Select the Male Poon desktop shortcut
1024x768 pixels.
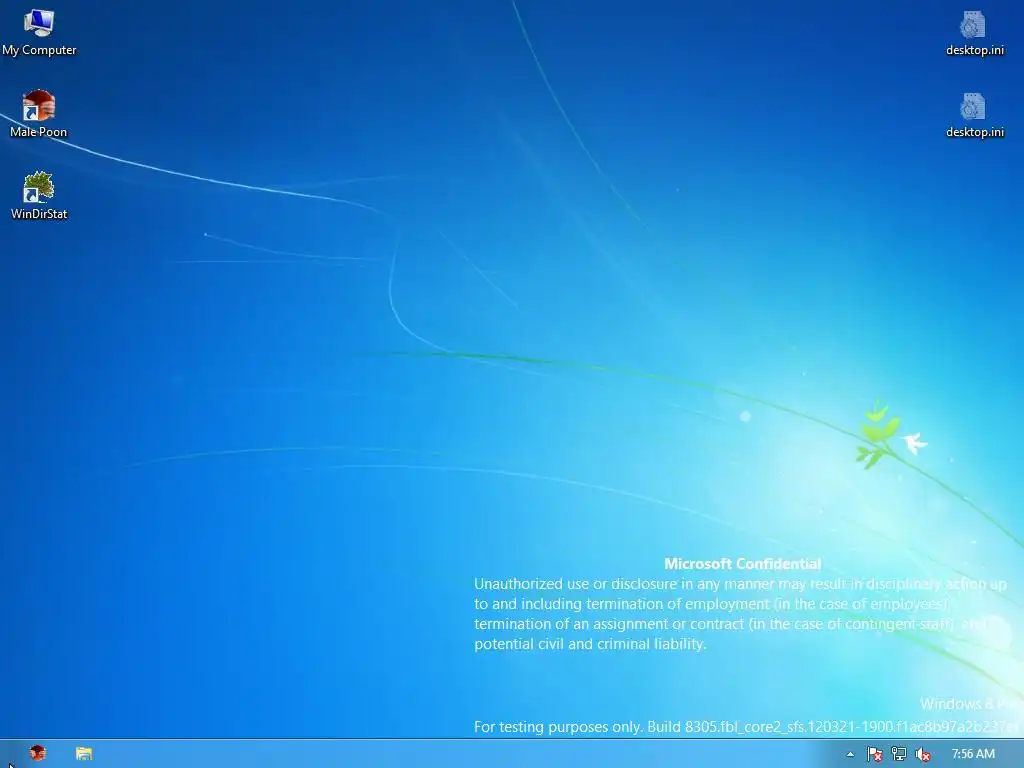(39, 114)
